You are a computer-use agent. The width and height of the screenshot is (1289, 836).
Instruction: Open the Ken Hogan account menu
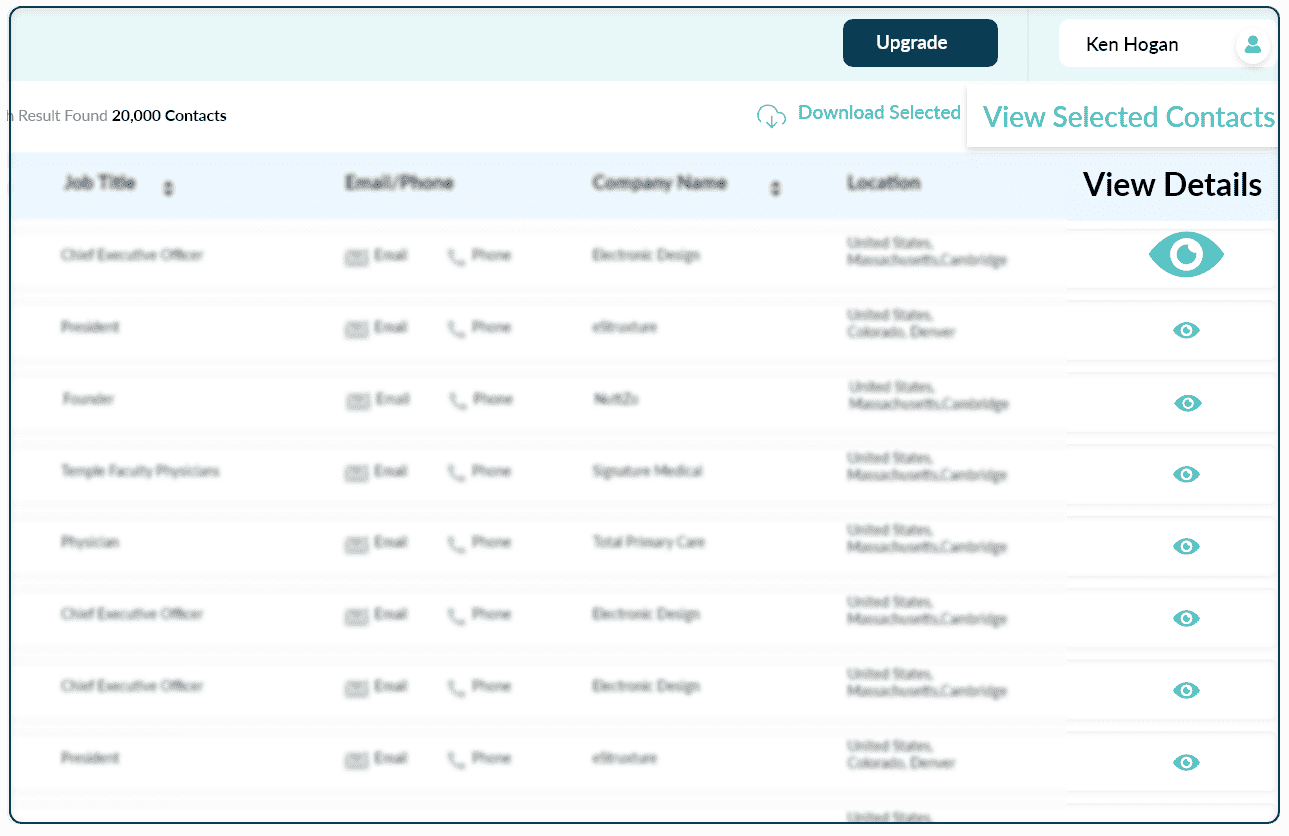point(1132,45)
